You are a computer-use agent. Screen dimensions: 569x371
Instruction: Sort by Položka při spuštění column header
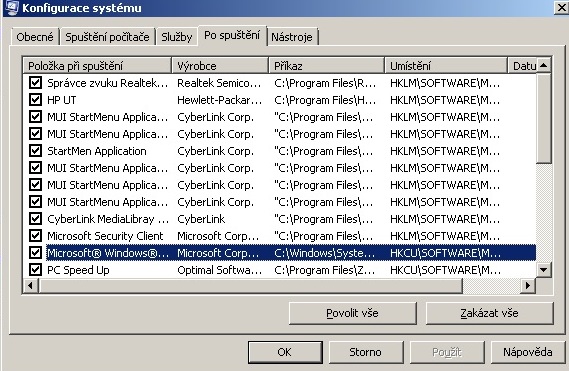click(97, 66)
